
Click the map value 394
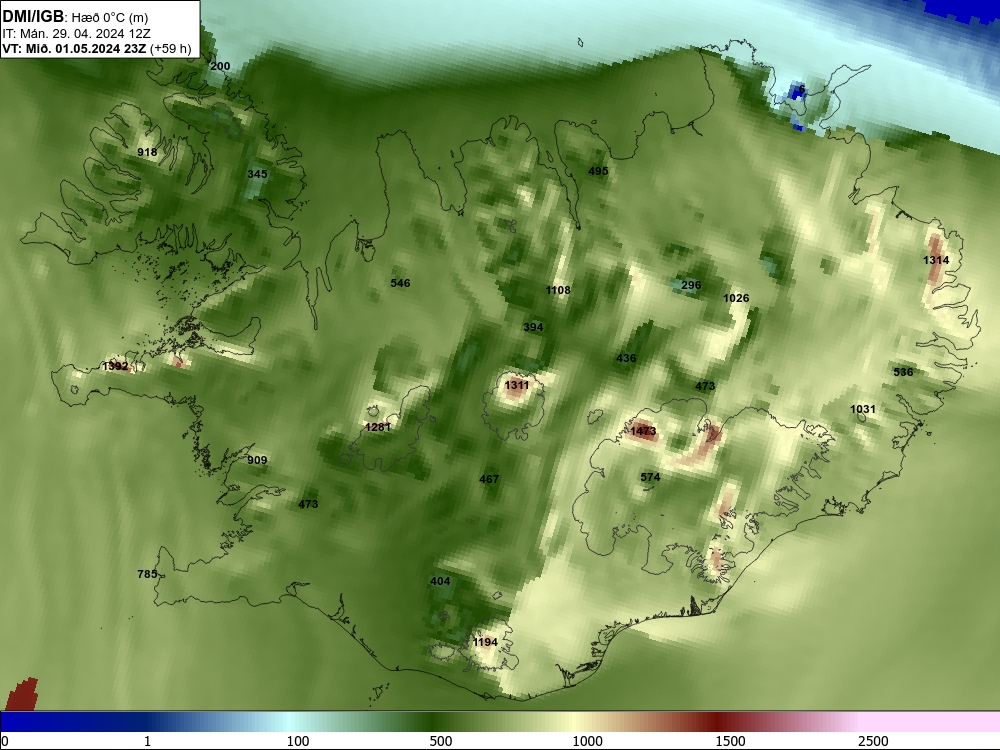click(533, 327)
